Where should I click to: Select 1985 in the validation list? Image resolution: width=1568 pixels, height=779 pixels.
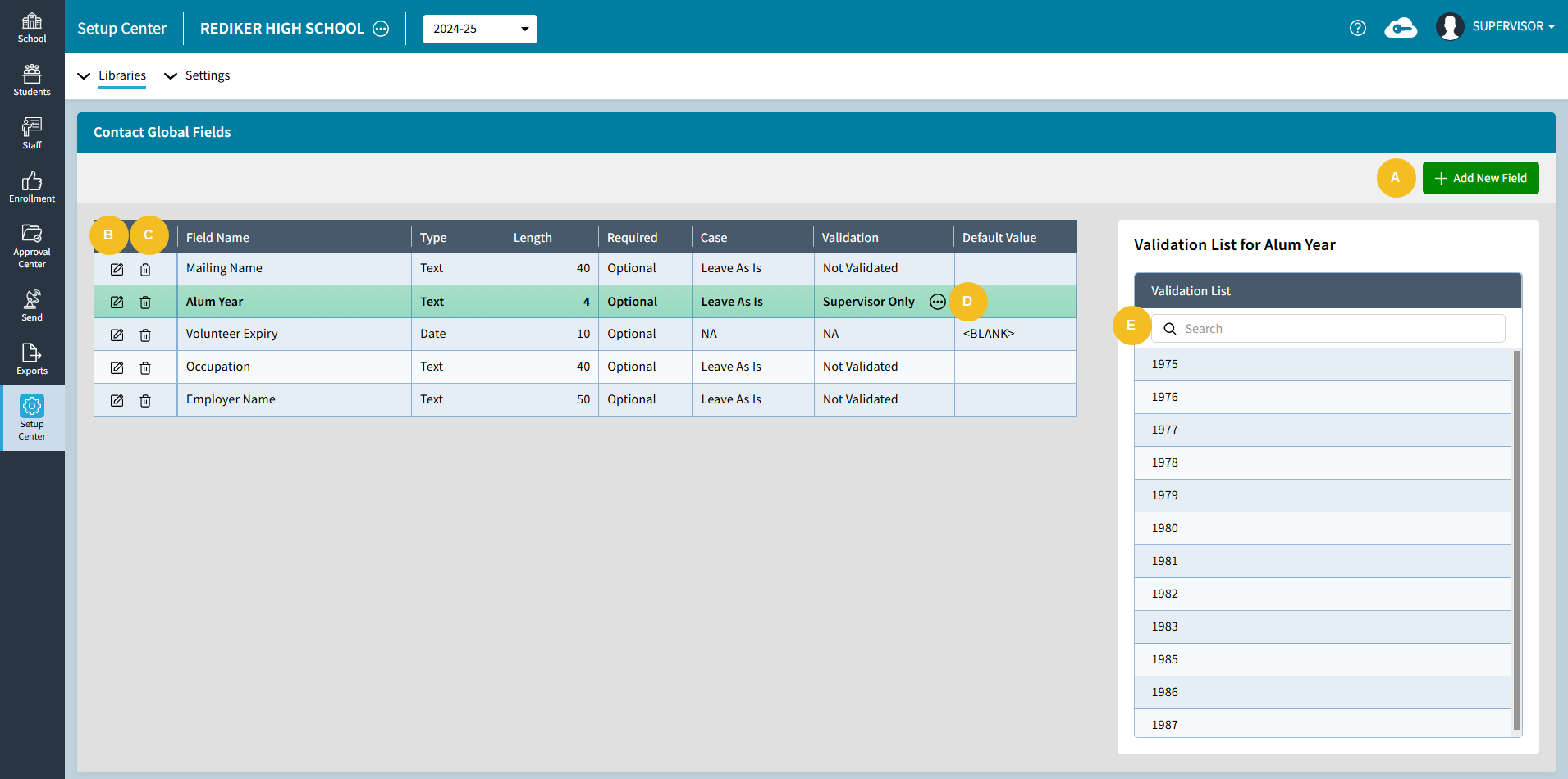1323,659
